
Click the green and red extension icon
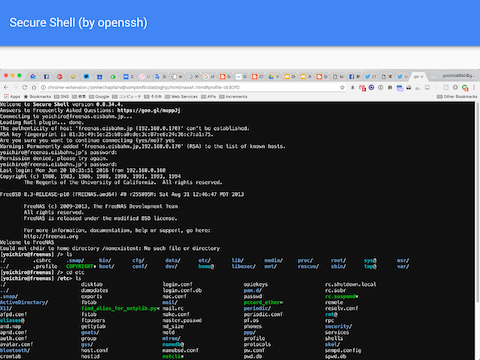coord(465,88)
